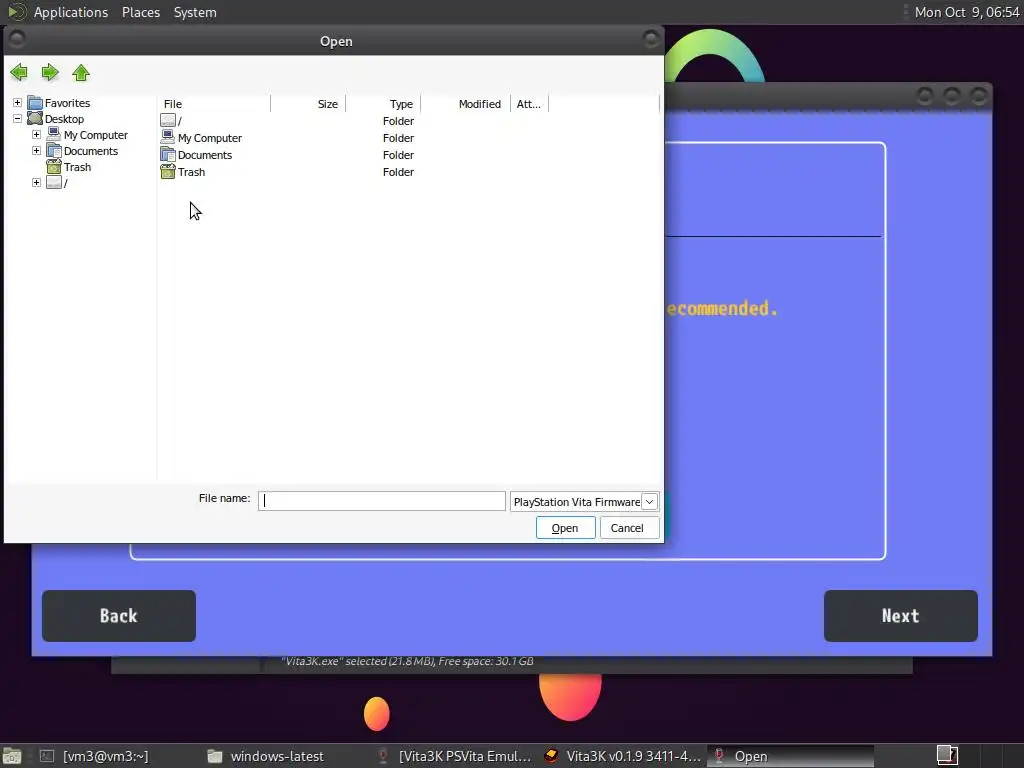The height and width of the screenshot is (768, 1024).
Task: Select Trash label in folder tree
Action: 77,167
